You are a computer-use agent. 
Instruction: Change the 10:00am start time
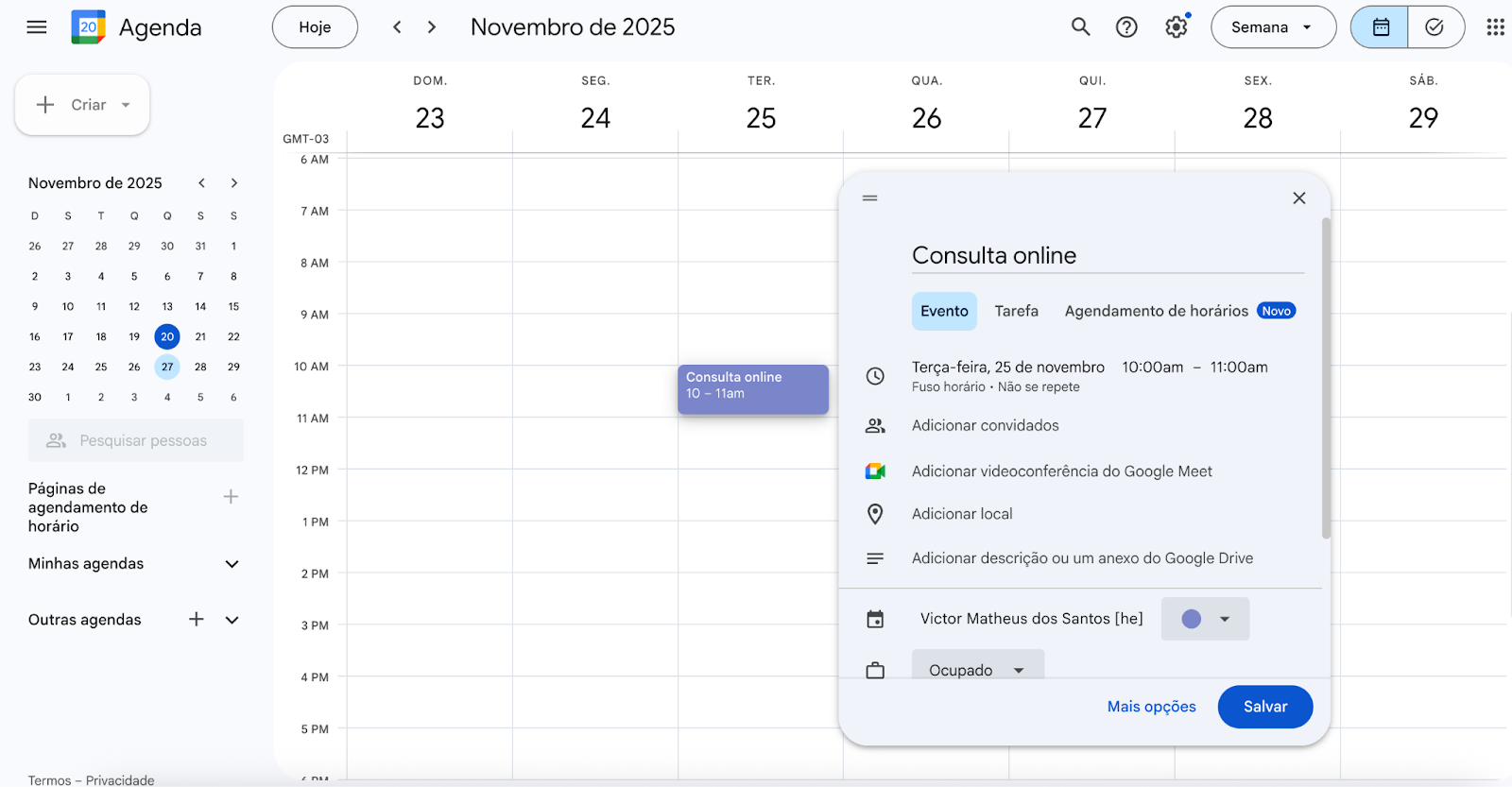[1153, 368]
